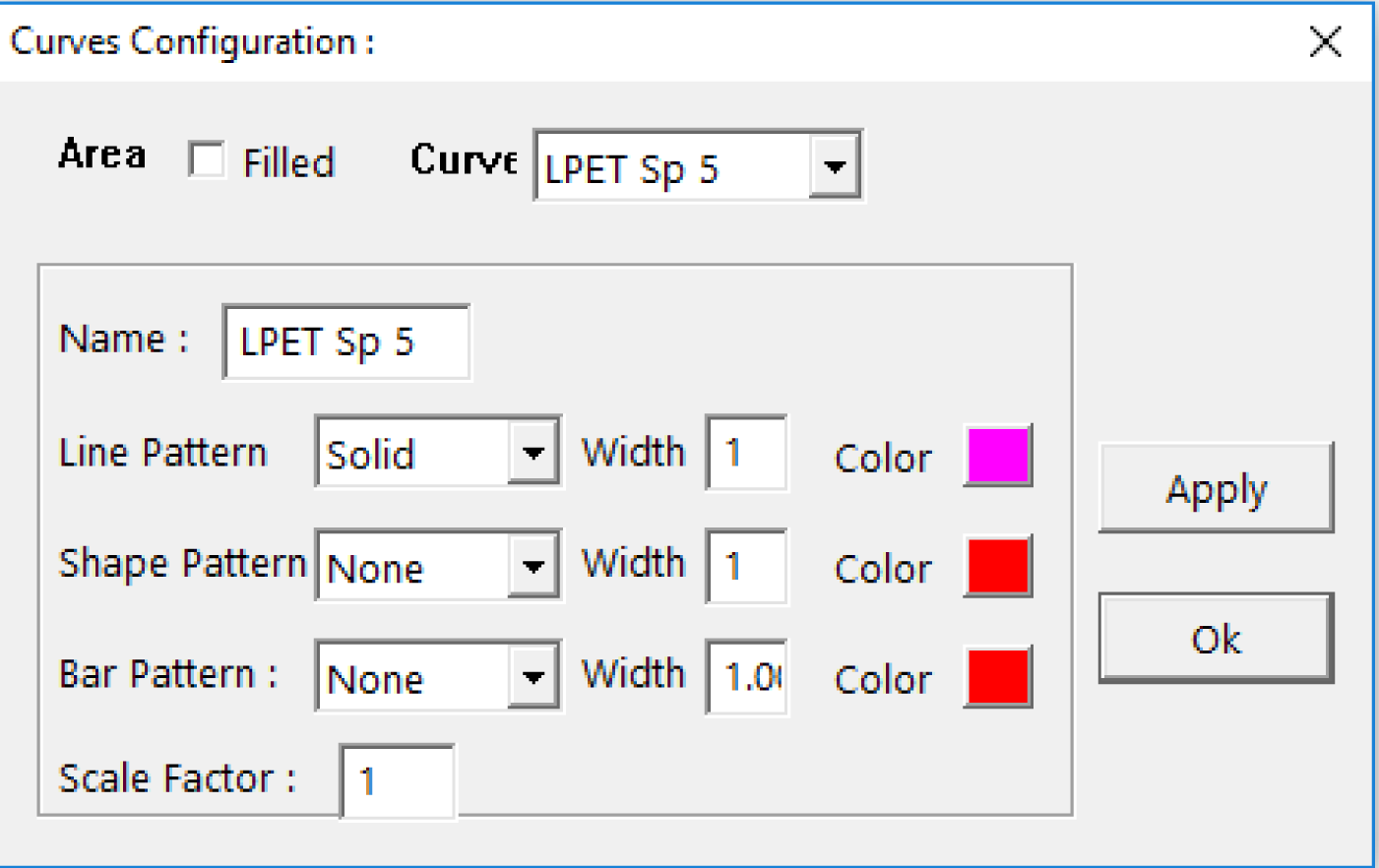Expand the Line Pattern dropdown
Screen dimensions: 1379x868
point(533,453)
